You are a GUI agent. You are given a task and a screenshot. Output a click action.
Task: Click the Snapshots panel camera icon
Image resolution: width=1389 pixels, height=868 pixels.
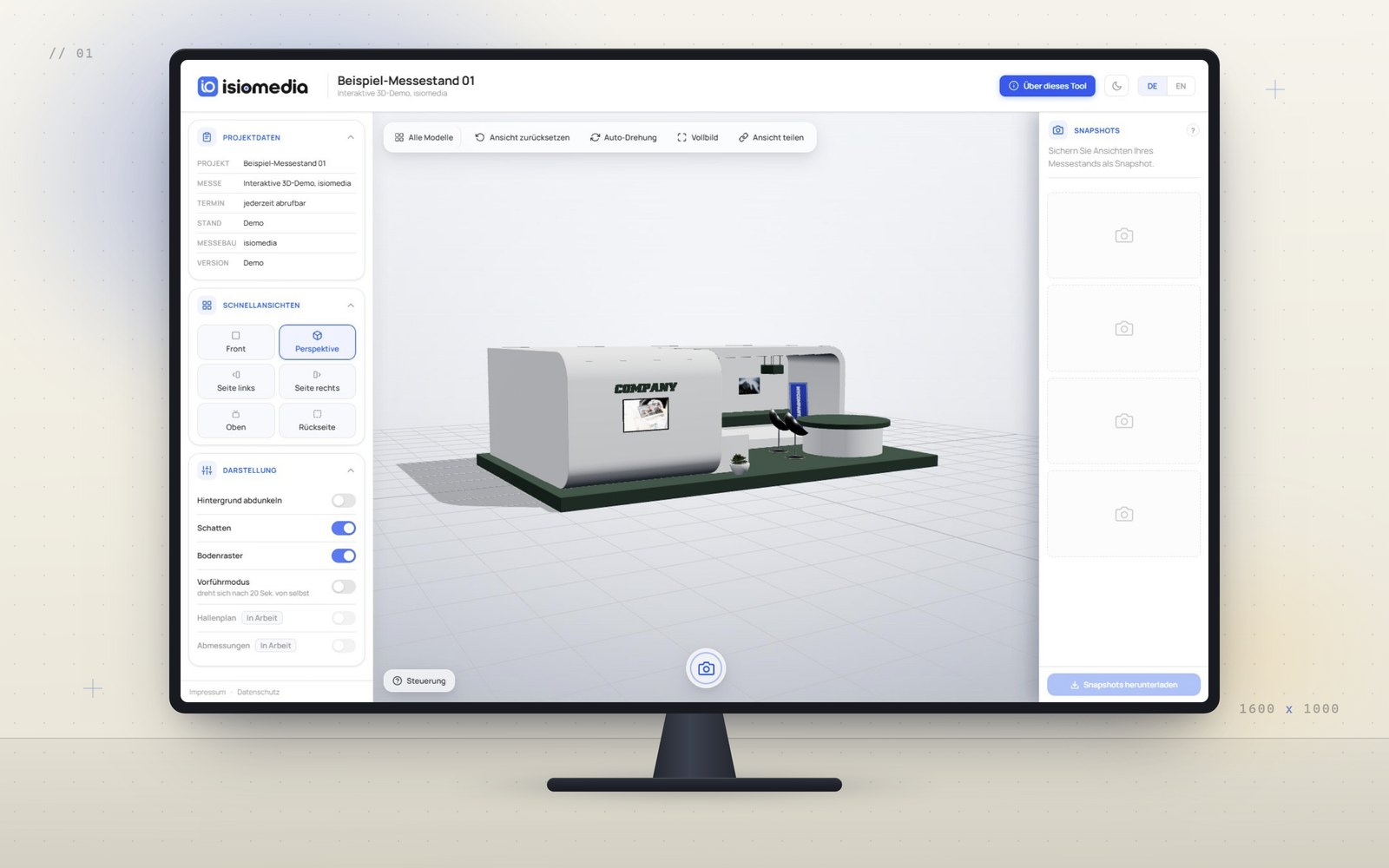(x=1057, y=130)
